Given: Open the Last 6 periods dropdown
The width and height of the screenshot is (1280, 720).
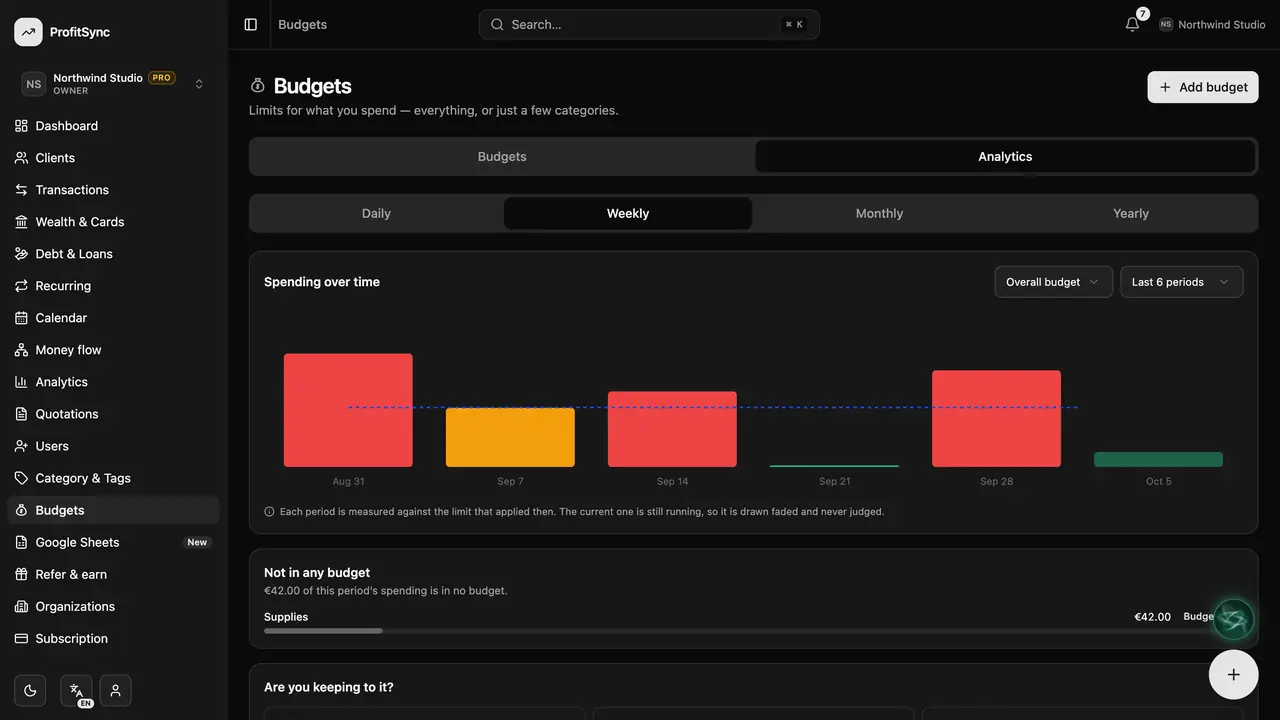Looking at the screenshot, I should point(1182,282).
